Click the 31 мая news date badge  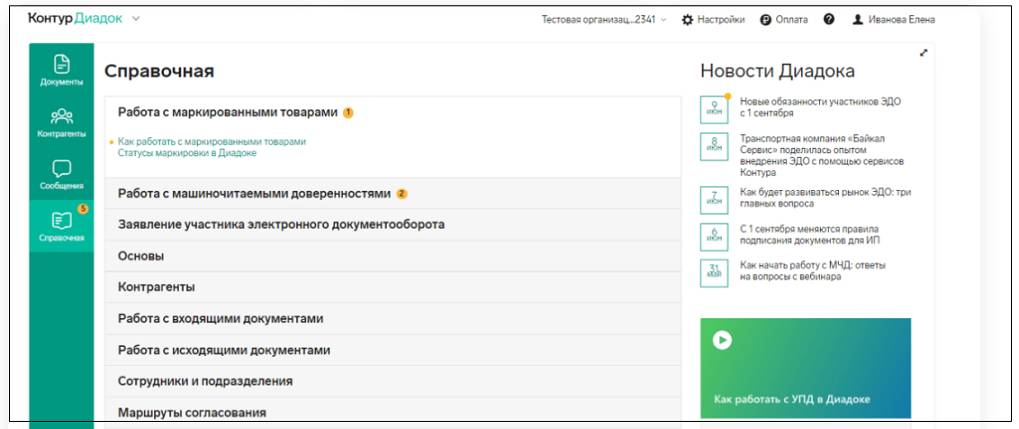coord(714,273)
